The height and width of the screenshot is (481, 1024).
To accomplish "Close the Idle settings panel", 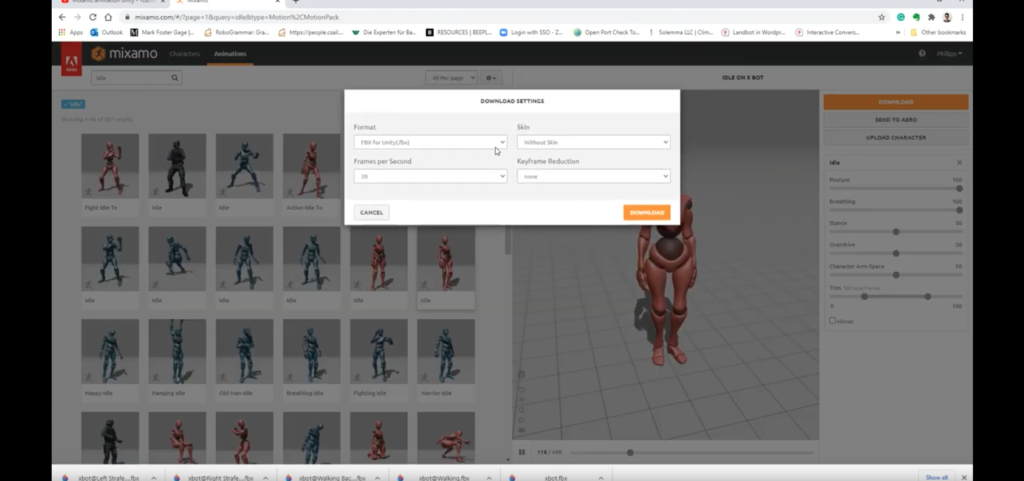I will click(x=959, y=162).
